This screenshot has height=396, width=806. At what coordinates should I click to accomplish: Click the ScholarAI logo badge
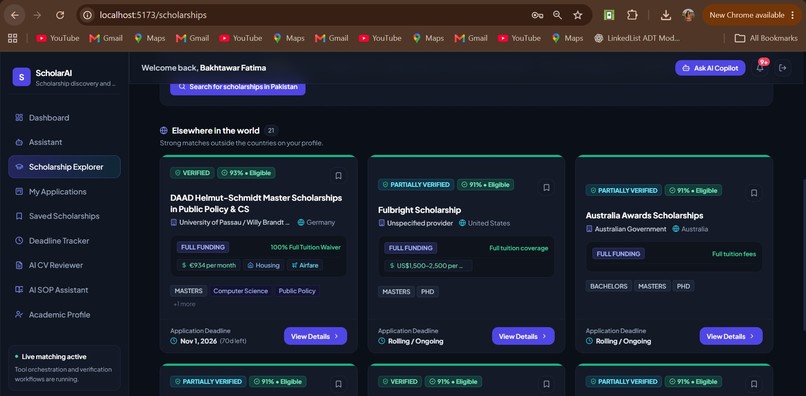pos(21,77)
